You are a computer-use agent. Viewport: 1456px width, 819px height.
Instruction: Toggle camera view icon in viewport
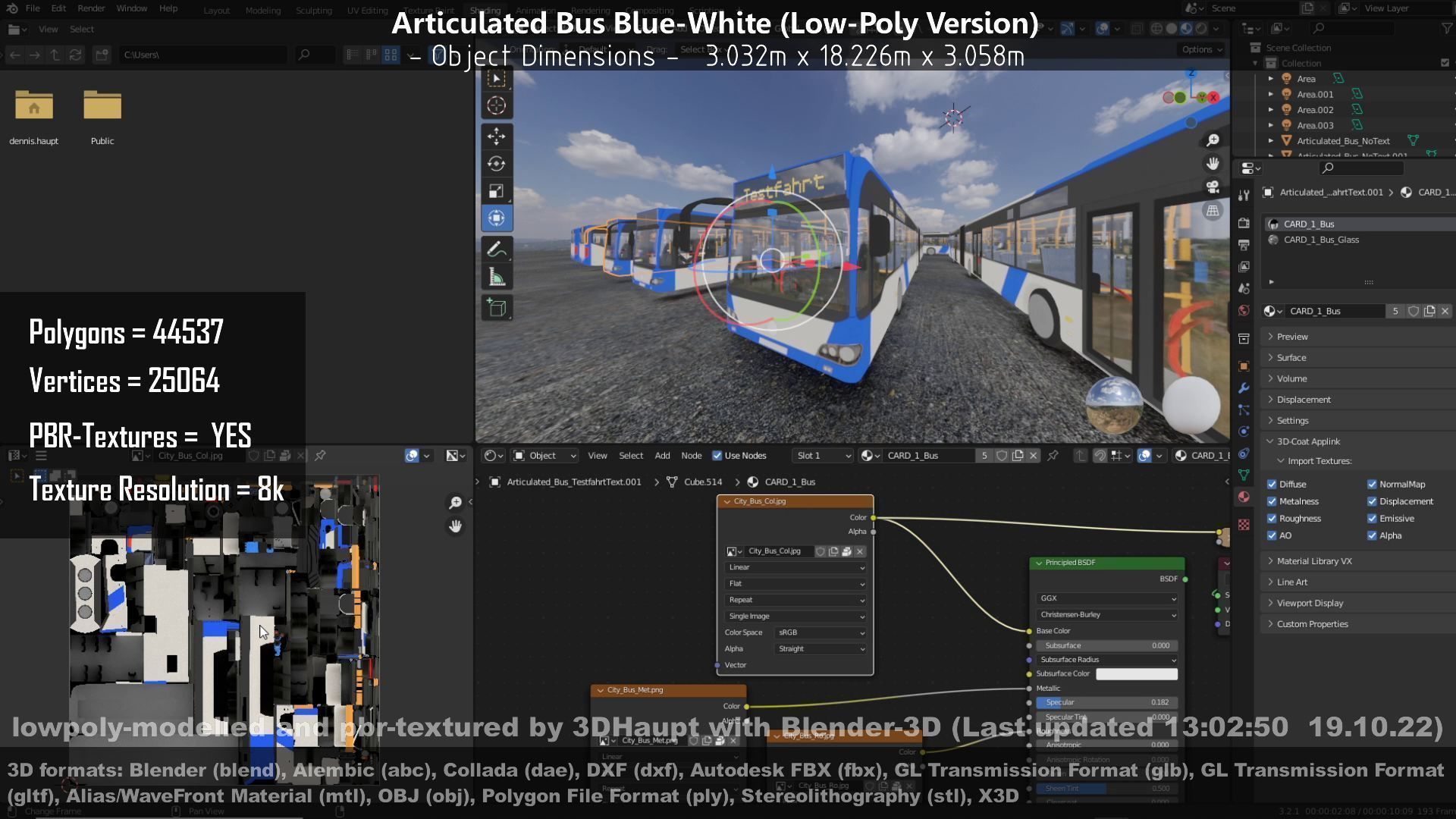tap(1213, 187)
